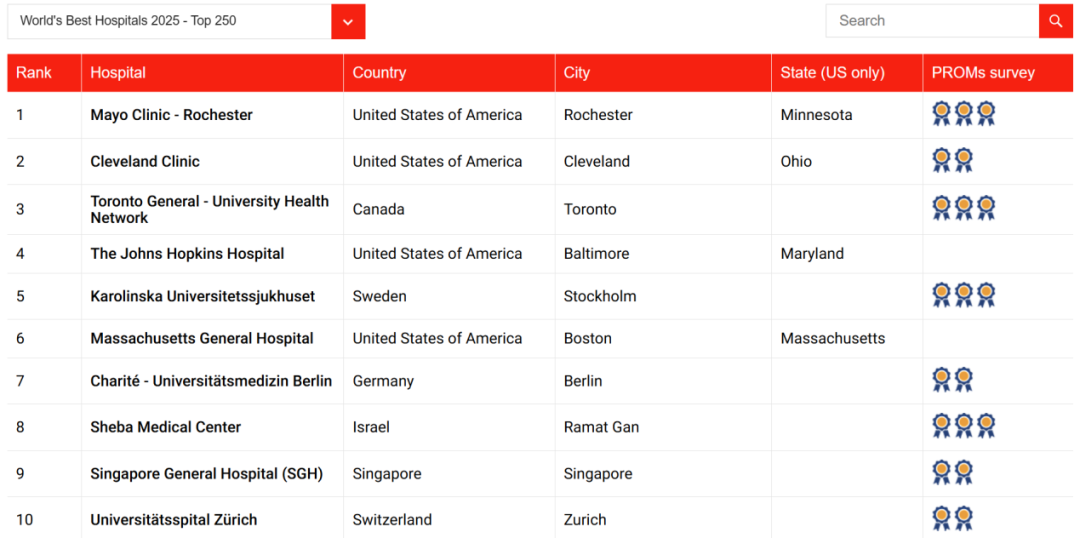The width and height of the screenshot is (1080, 538).
Task: Click the Country column header
Action: coord(379,73)
